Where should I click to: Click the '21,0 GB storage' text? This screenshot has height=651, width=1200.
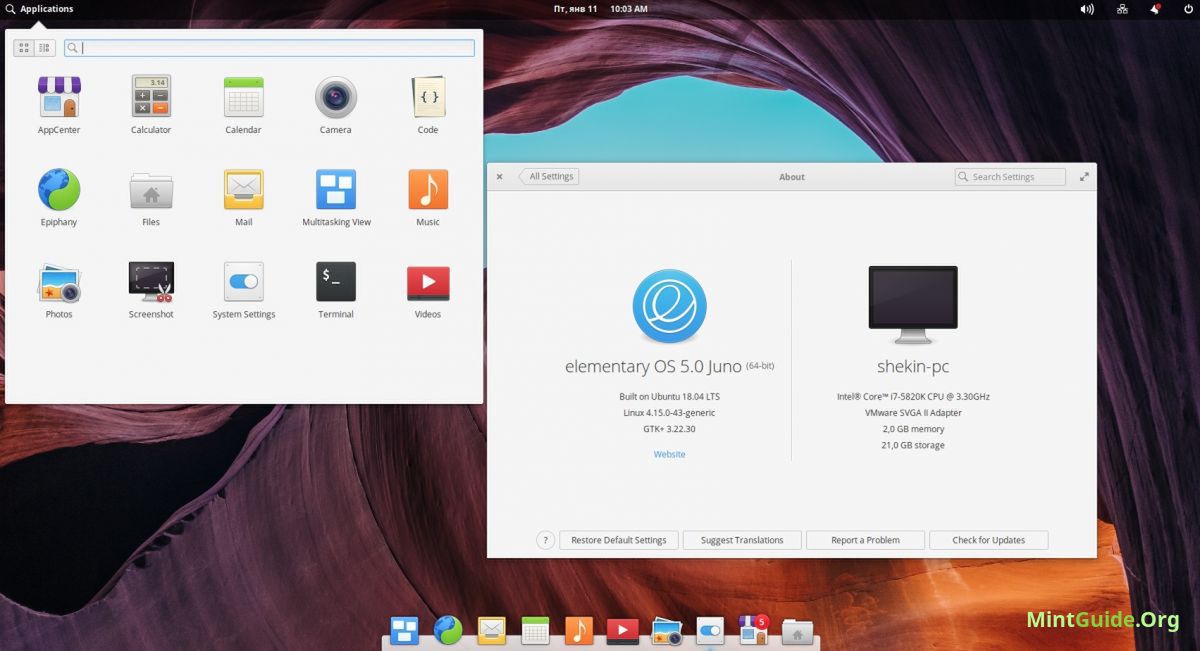[x=913, y=445]
